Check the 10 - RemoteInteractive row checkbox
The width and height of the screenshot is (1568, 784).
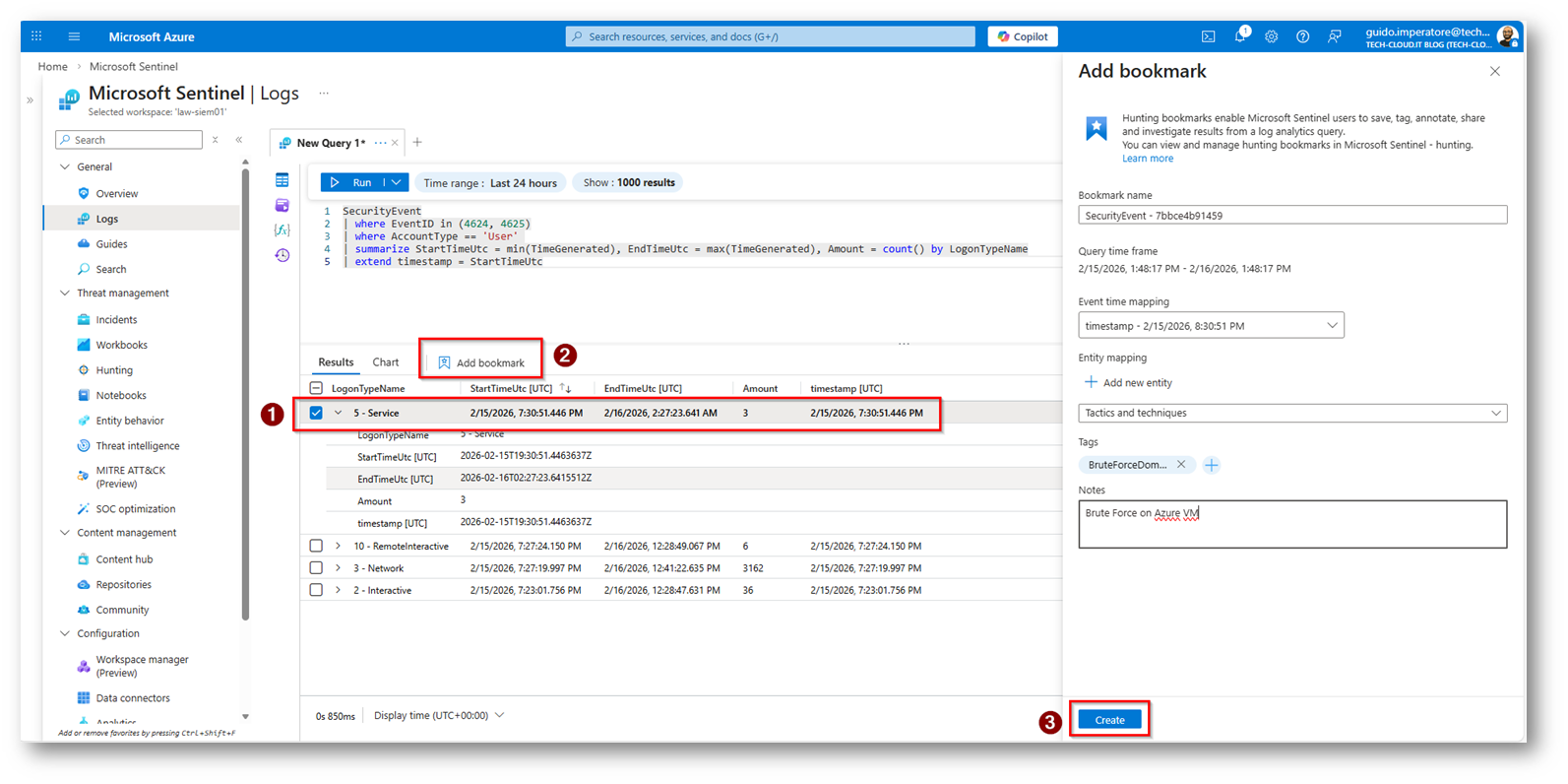[316, 546]
